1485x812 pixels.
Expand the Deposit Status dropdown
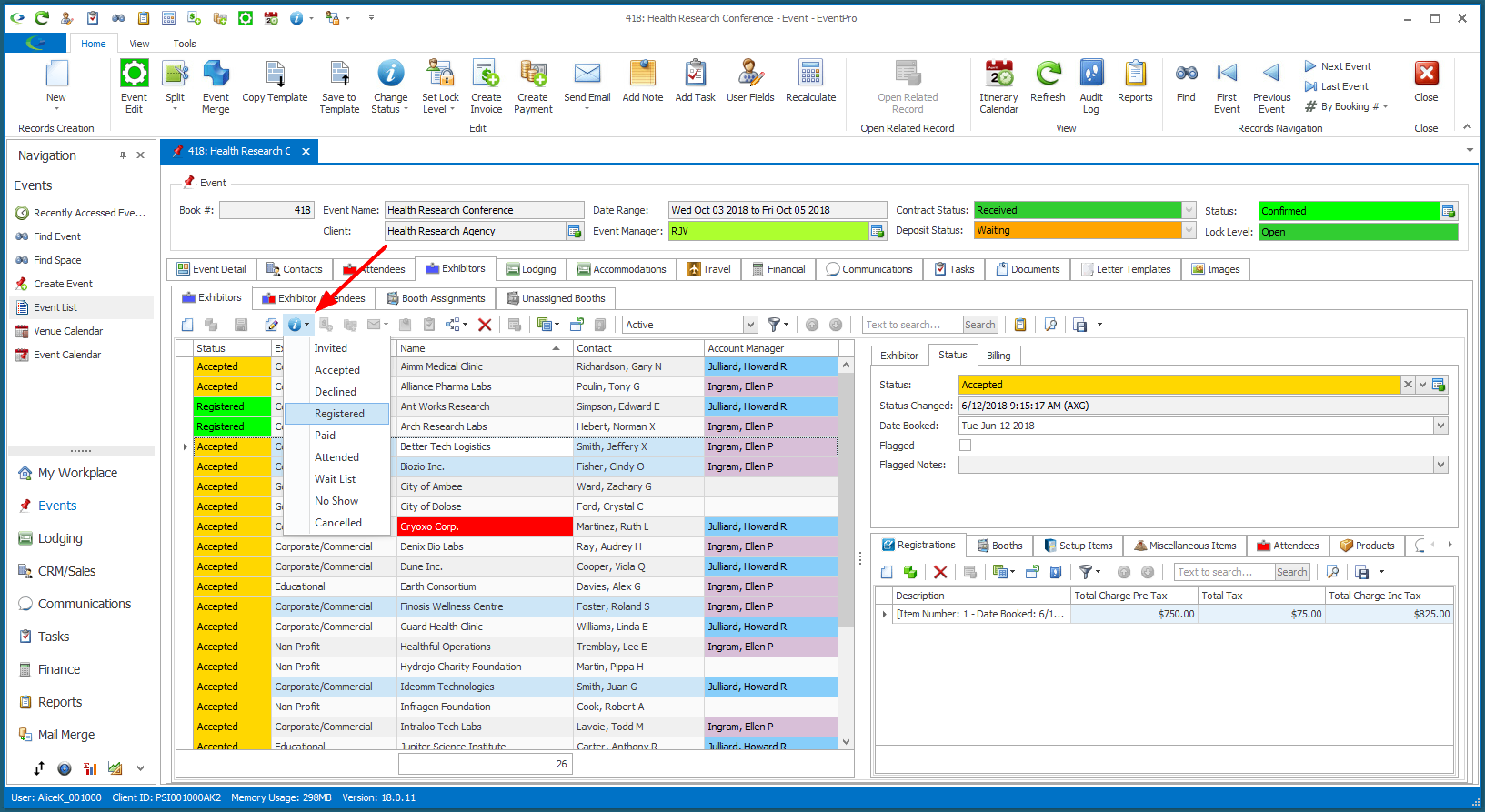click(x=1189, y=230)
